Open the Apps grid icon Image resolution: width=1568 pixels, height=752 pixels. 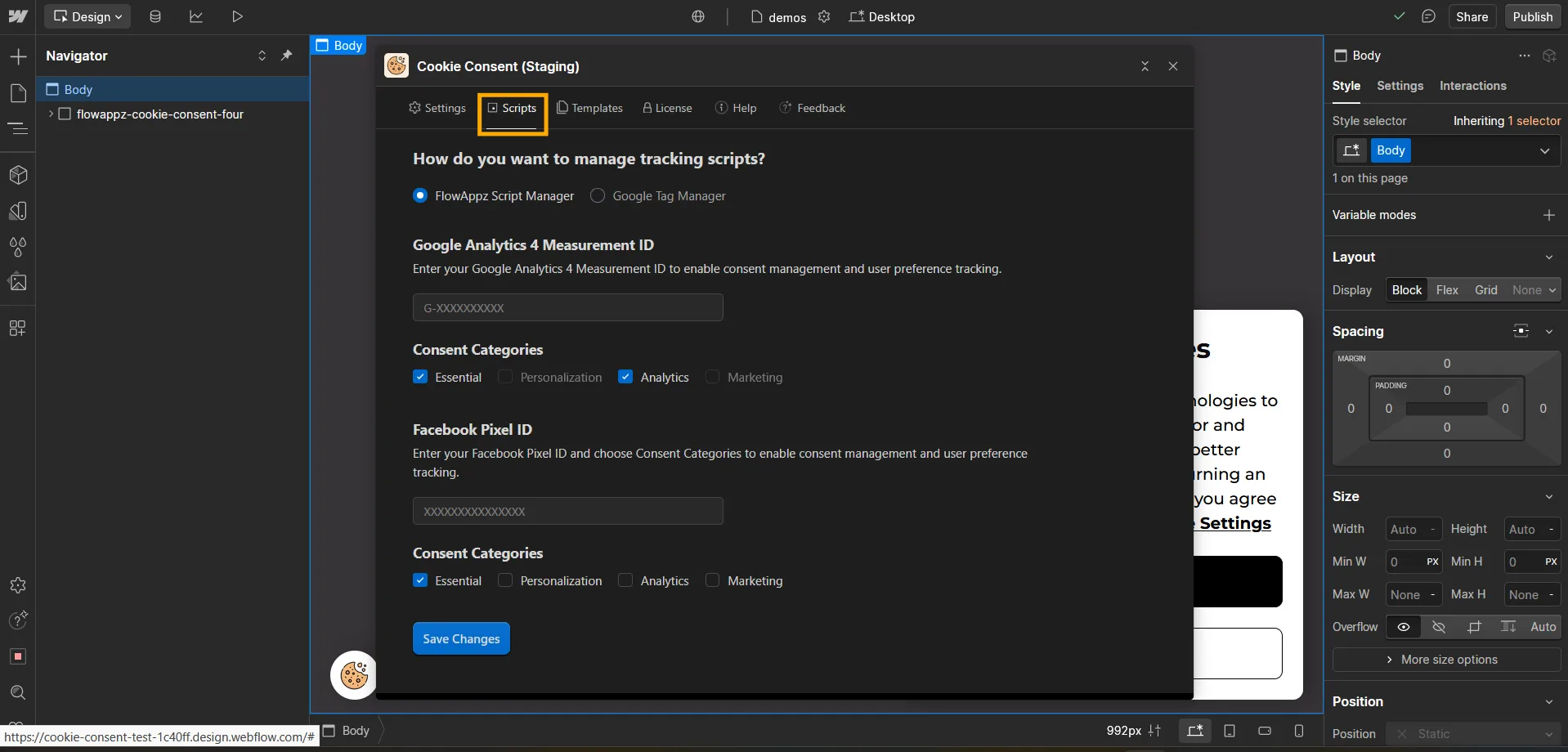coord(18,328)
